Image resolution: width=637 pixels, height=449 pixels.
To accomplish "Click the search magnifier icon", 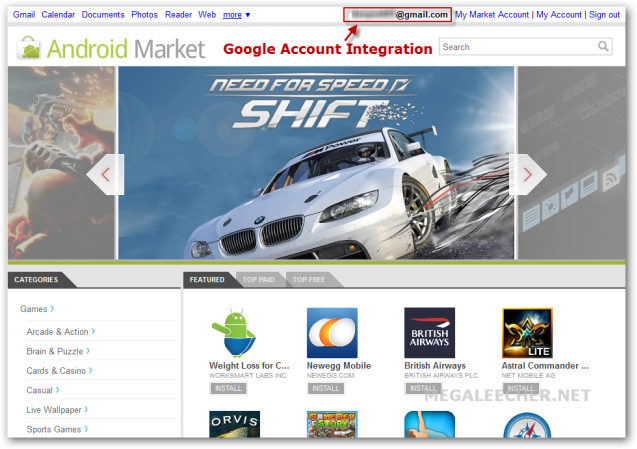I will (x=603, y=46).
